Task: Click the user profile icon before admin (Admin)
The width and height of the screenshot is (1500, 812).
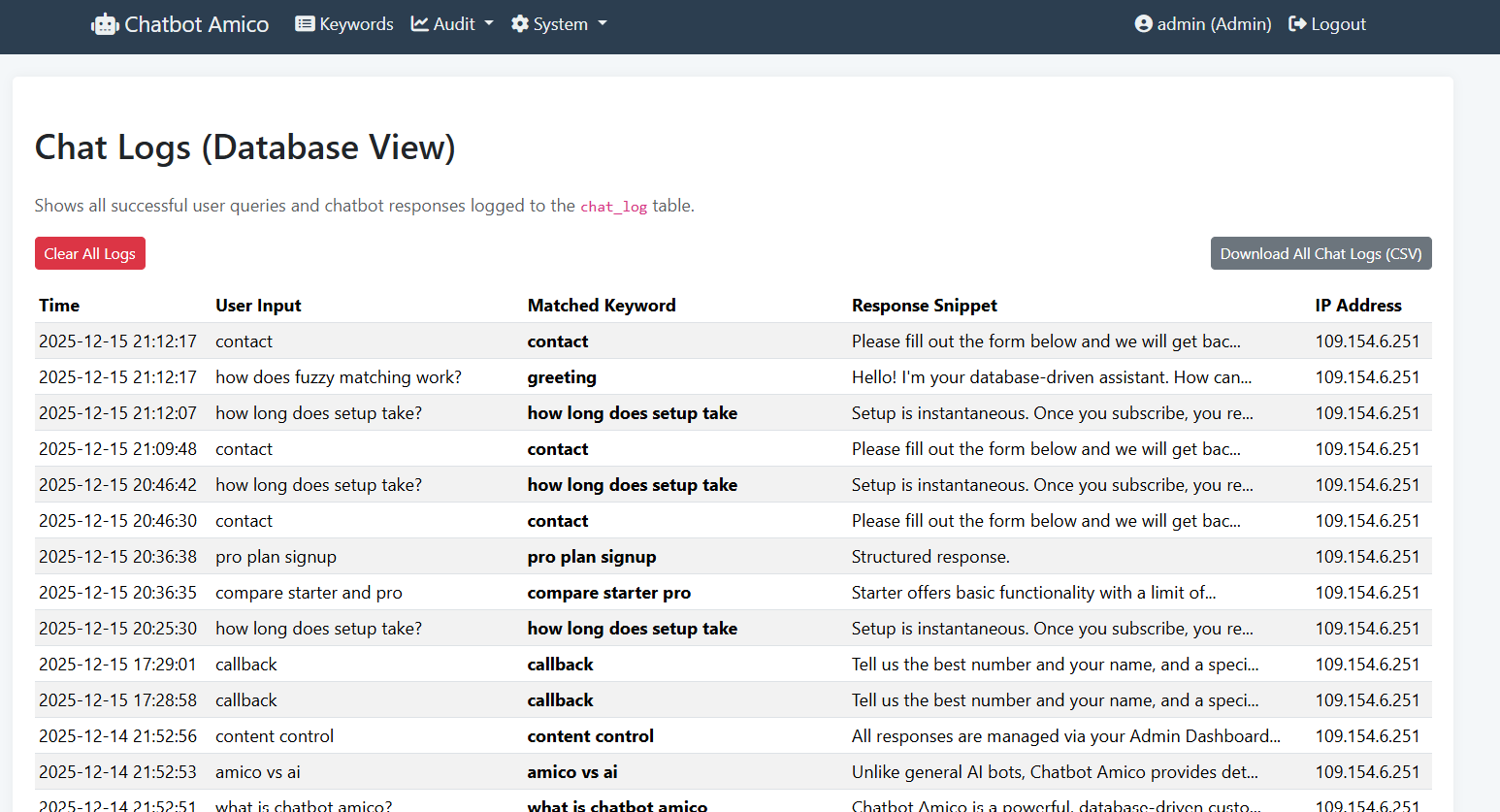Action: pos(1142,23)
